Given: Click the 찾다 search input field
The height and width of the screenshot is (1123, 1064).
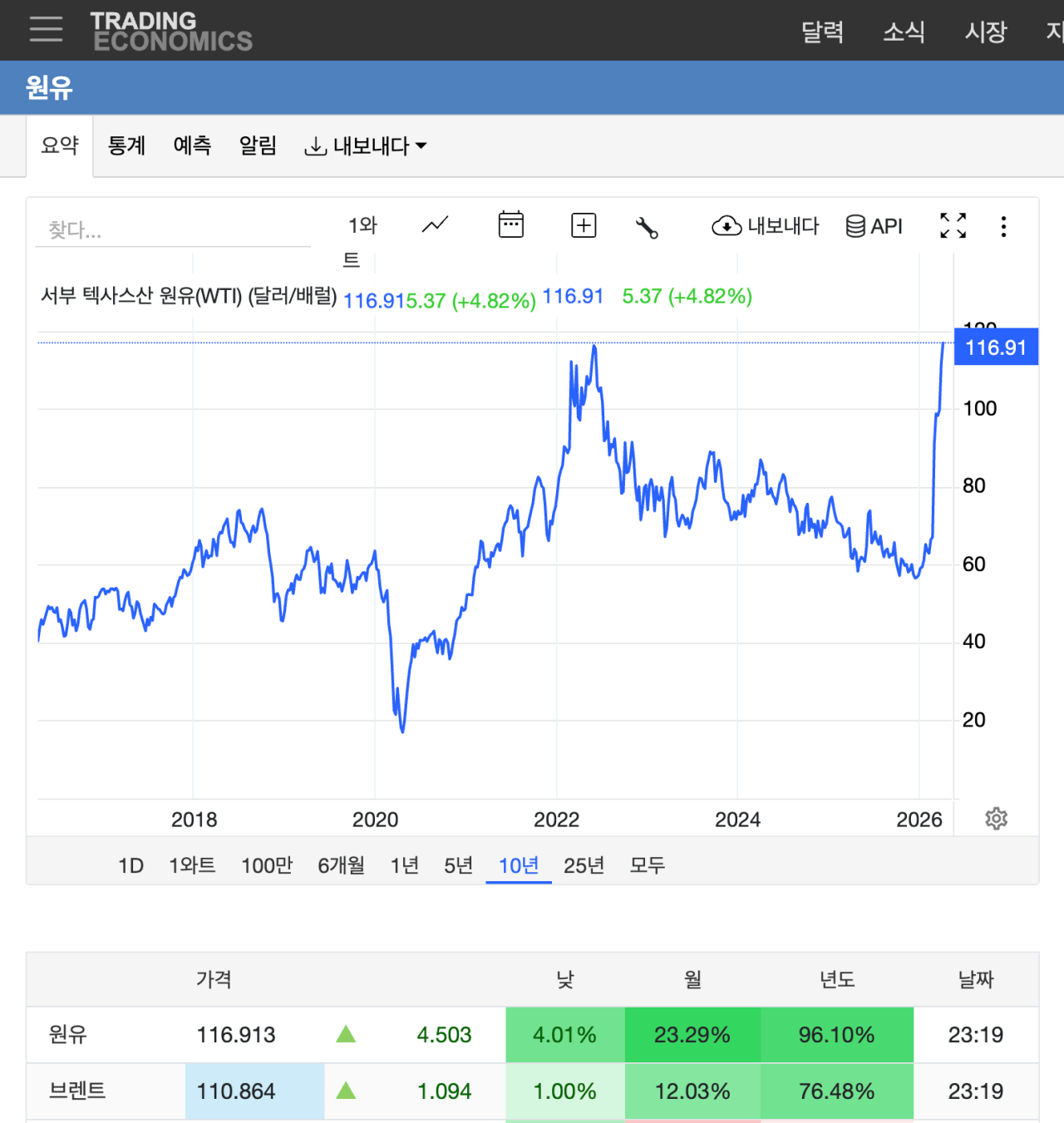Looking at the screenshot, I should (173, 230).
